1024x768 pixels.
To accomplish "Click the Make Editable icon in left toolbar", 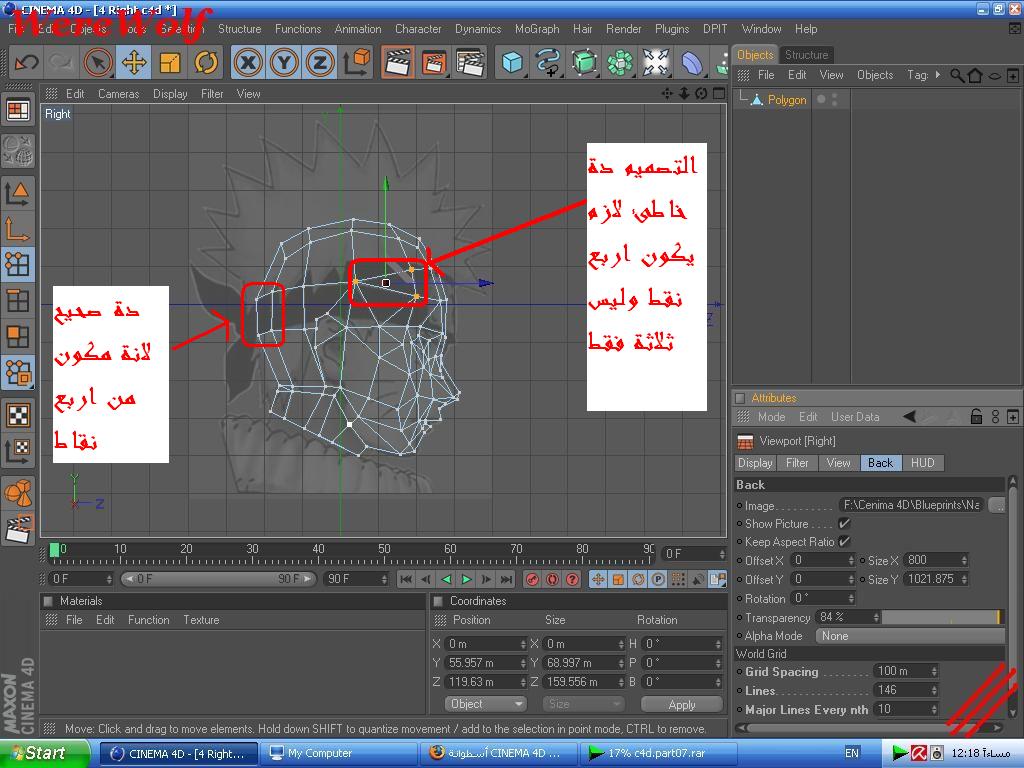I will click(18, 150).
